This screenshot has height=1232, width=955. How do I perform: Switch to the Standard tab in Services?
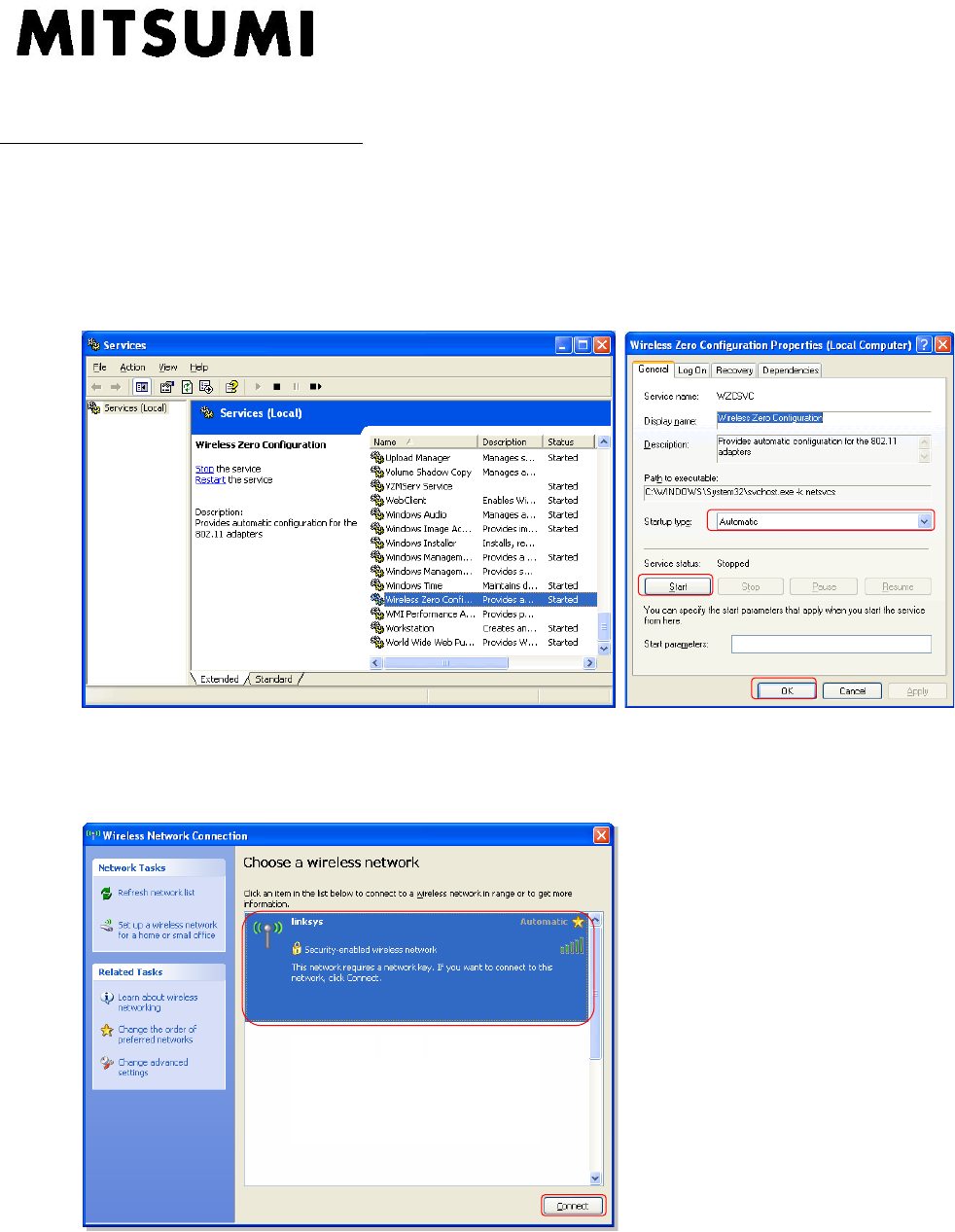coord(274,679)
